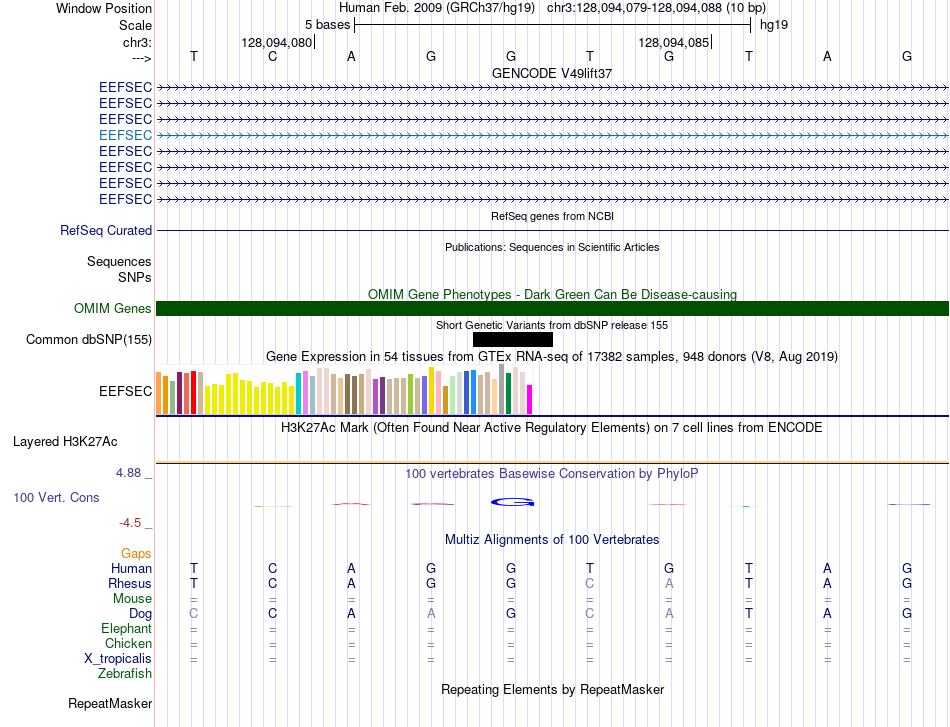Click the OMIM Genes track label
The width and height of the screenshot is (950, 727).
coord(113,308)
